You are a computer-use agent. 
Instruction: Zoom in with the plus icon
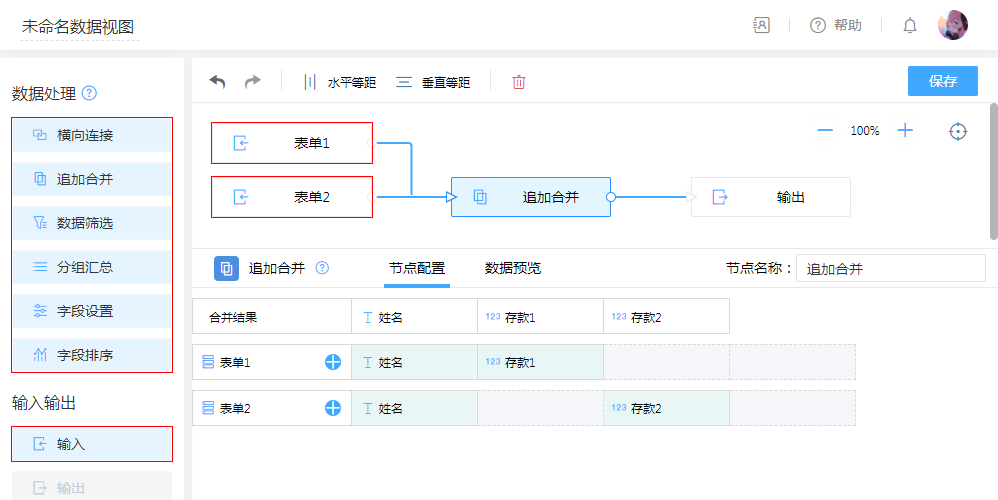coord(905,131)
